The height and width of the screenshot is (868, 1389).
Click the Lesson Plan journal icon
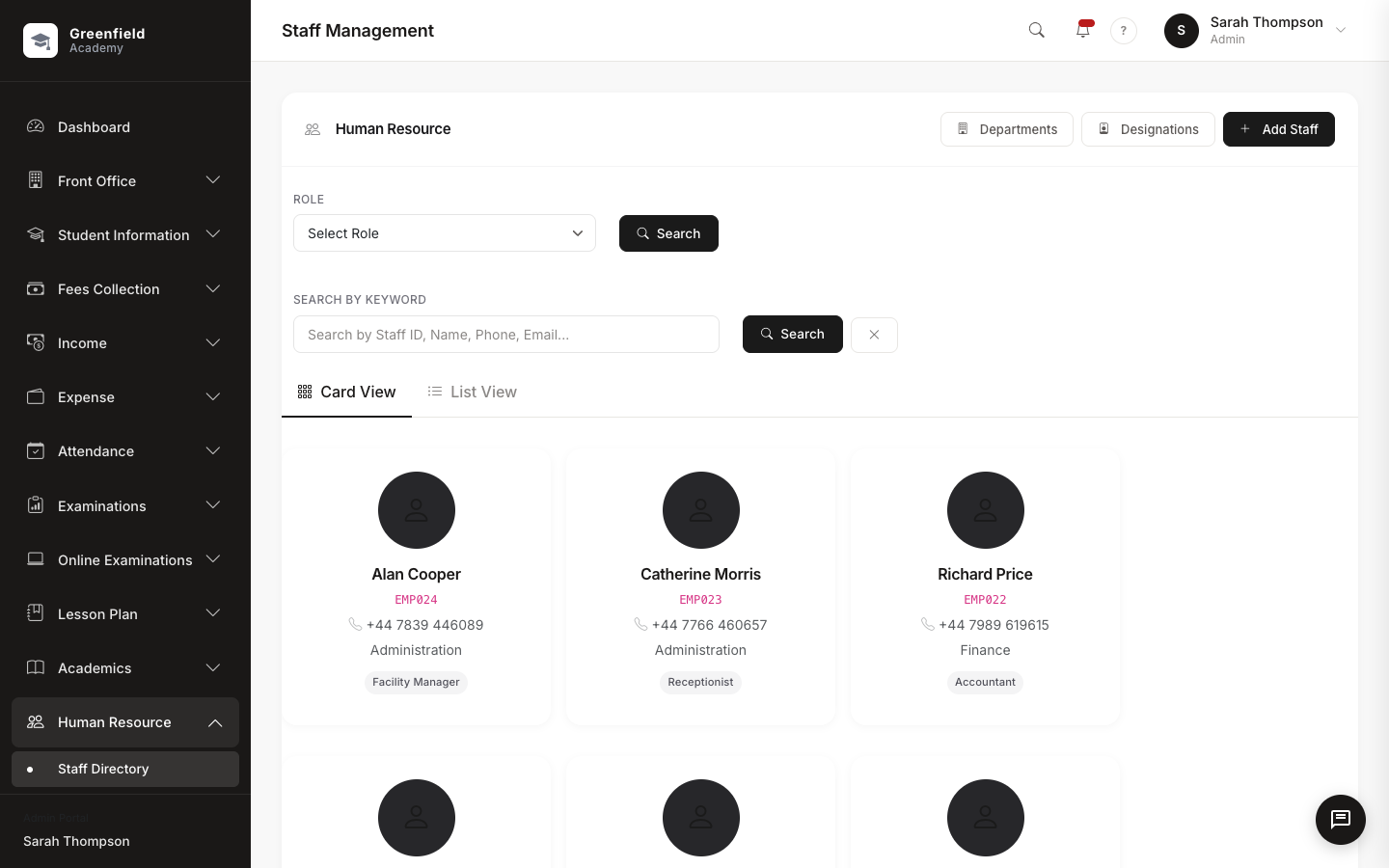pos(36,613)
